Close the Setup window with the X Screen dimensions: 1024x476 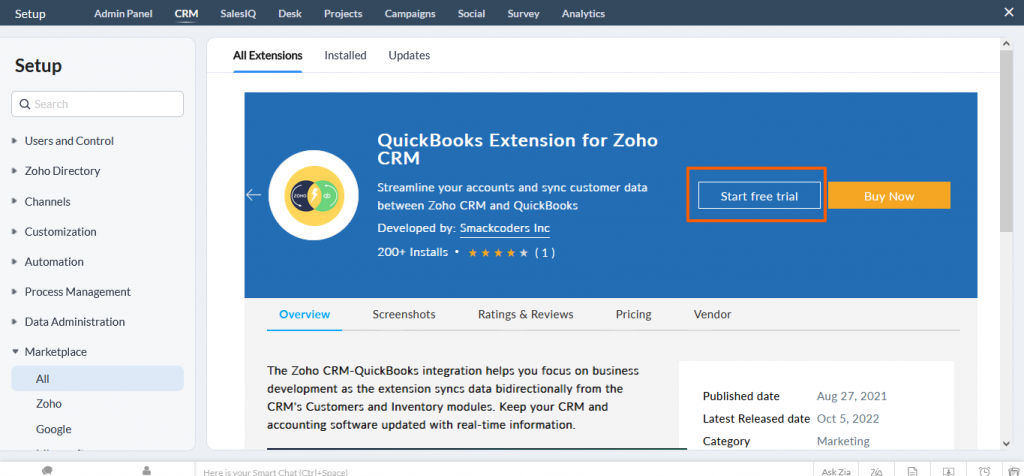coord(1008,12)
